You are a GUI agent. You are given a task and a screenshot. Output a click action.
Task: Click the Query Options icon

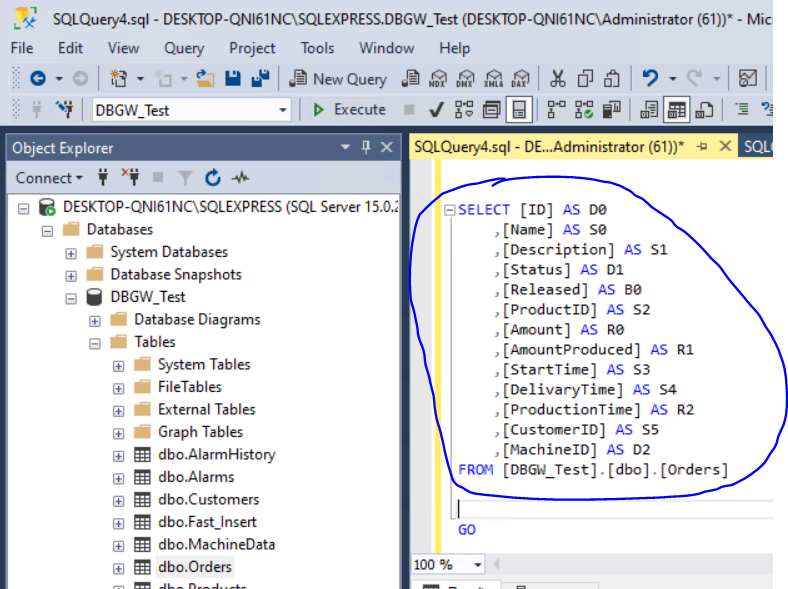click(x=491, y=110)
